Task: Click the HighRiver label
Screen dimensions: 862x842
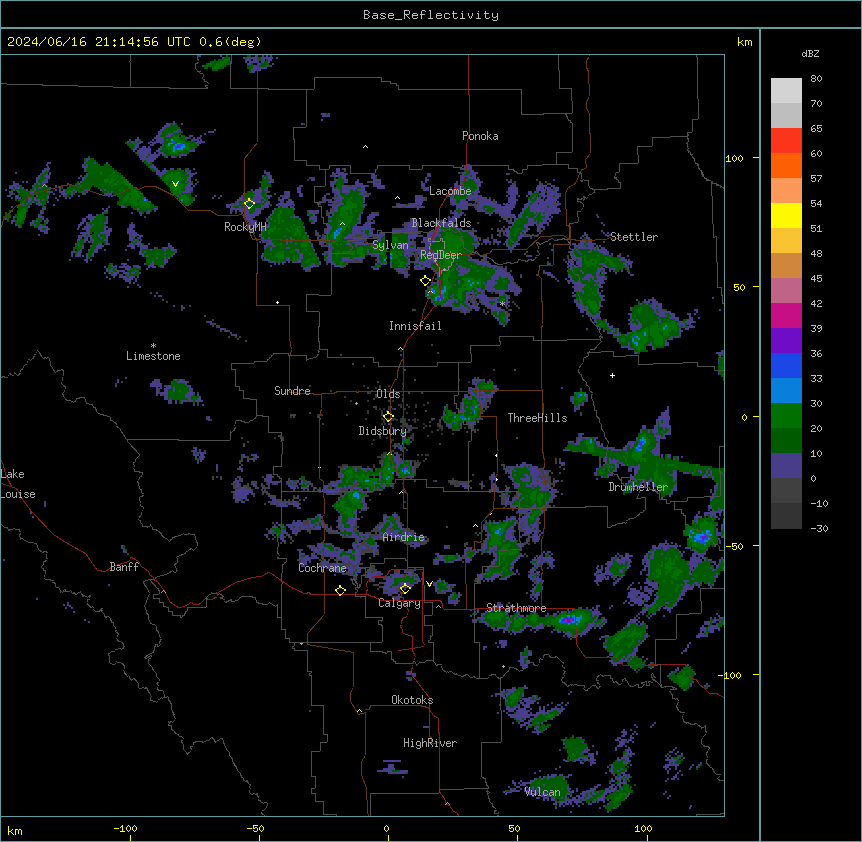Action: pyautogui.click(x=430, y=743)
